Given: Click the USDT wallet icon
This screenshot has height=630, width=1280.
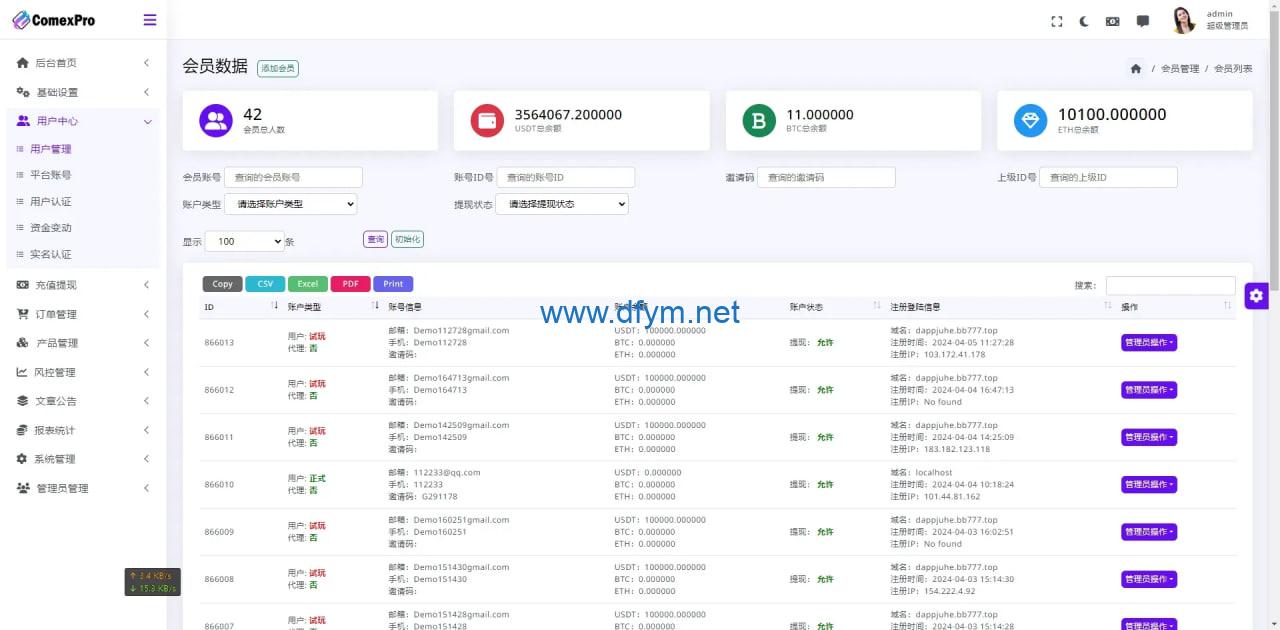Looking at the screenshot, I should [x=487, y=120].
